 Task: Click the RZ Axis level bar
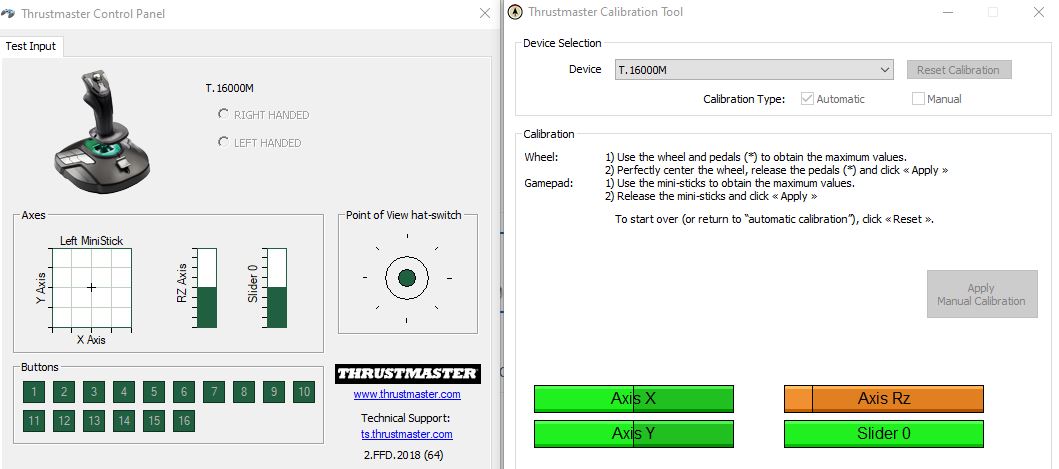(206, 288)
